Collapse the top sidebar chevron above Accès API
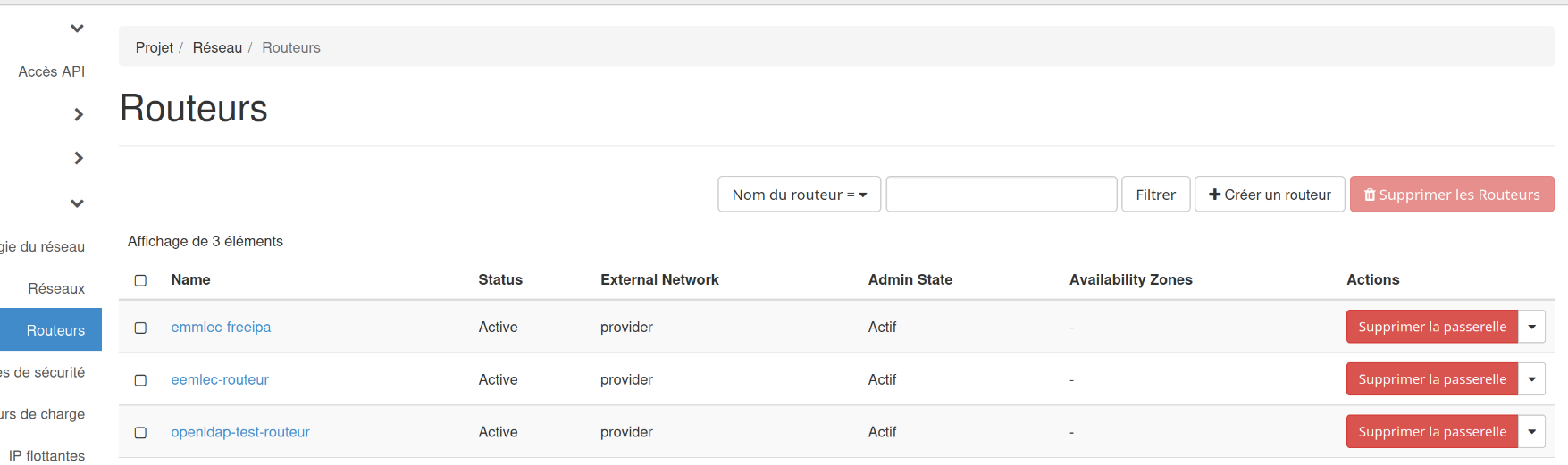This screenshot has width=1568, height=465. click(78, 29)
